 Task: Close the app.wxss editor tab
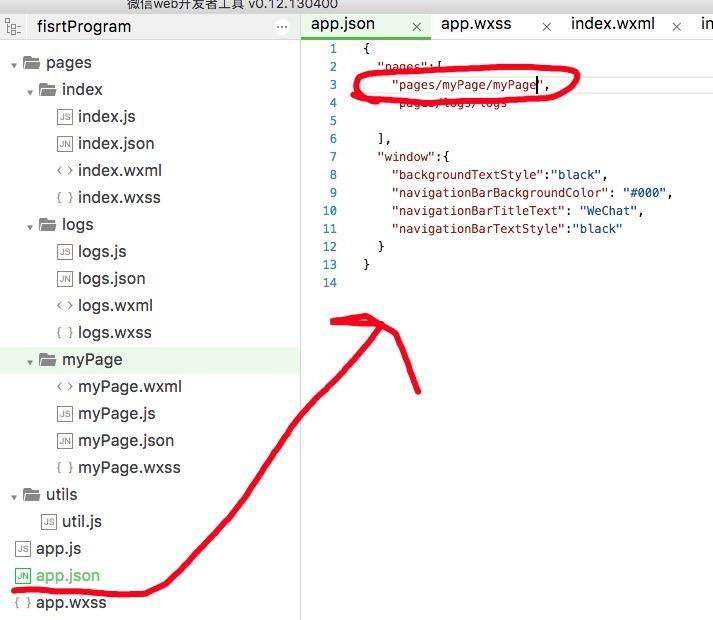point(546,27)
